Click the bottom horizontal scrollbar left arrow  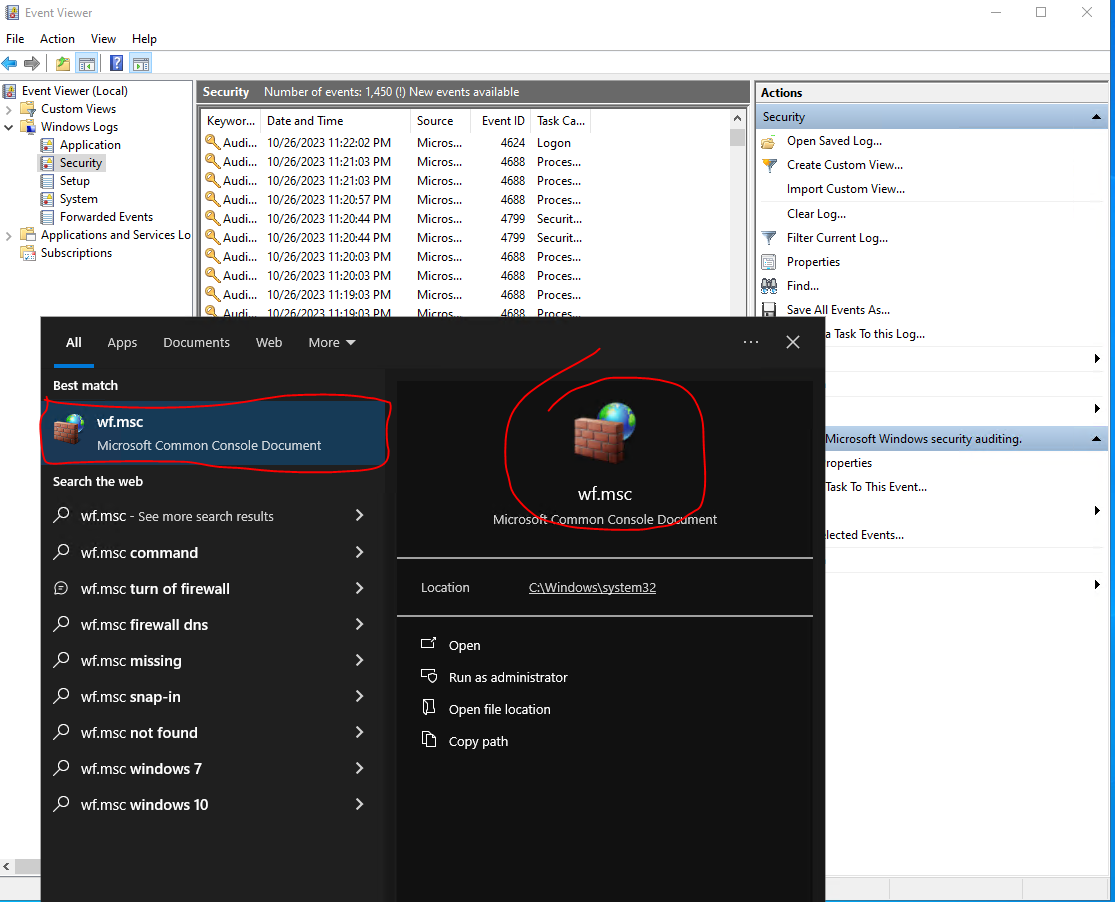click(x=6, y=866)
